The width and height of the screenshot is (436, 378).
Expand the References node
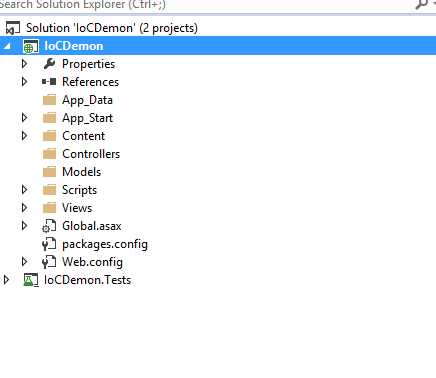click(24, 82)
